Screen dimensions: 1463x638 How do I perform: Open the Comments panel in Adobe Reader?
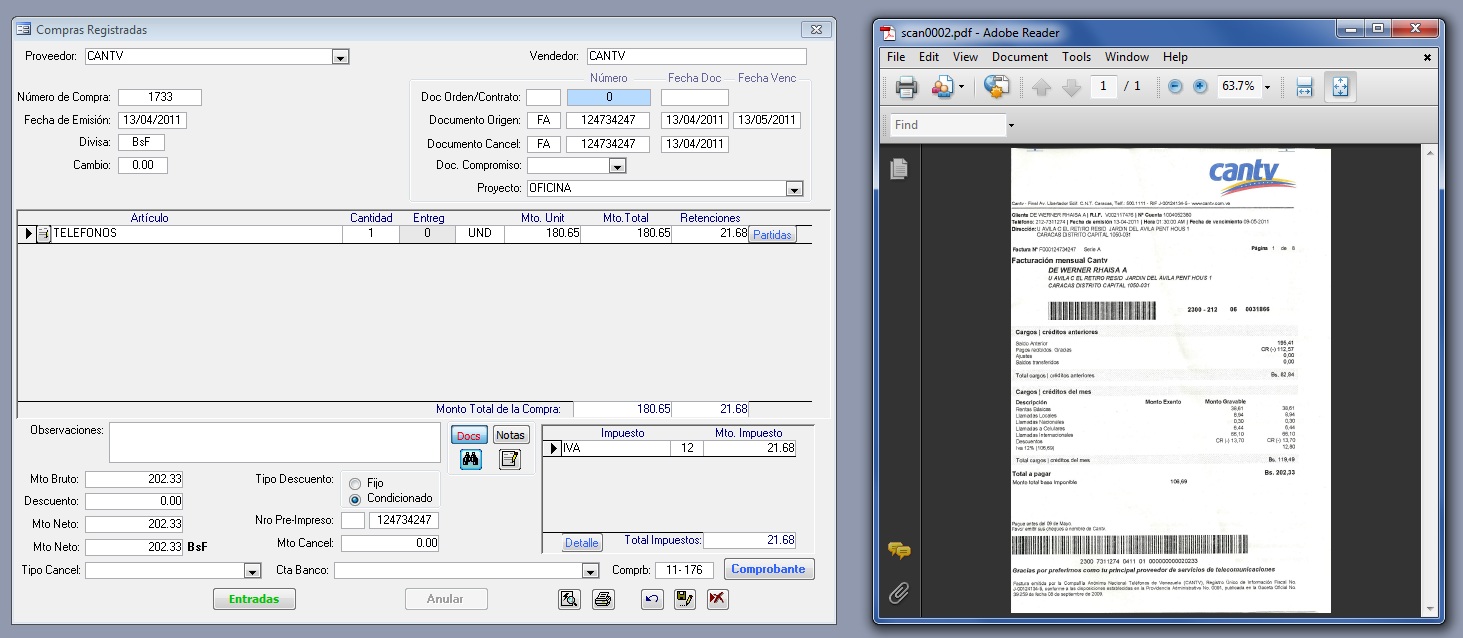click(899, 551)
